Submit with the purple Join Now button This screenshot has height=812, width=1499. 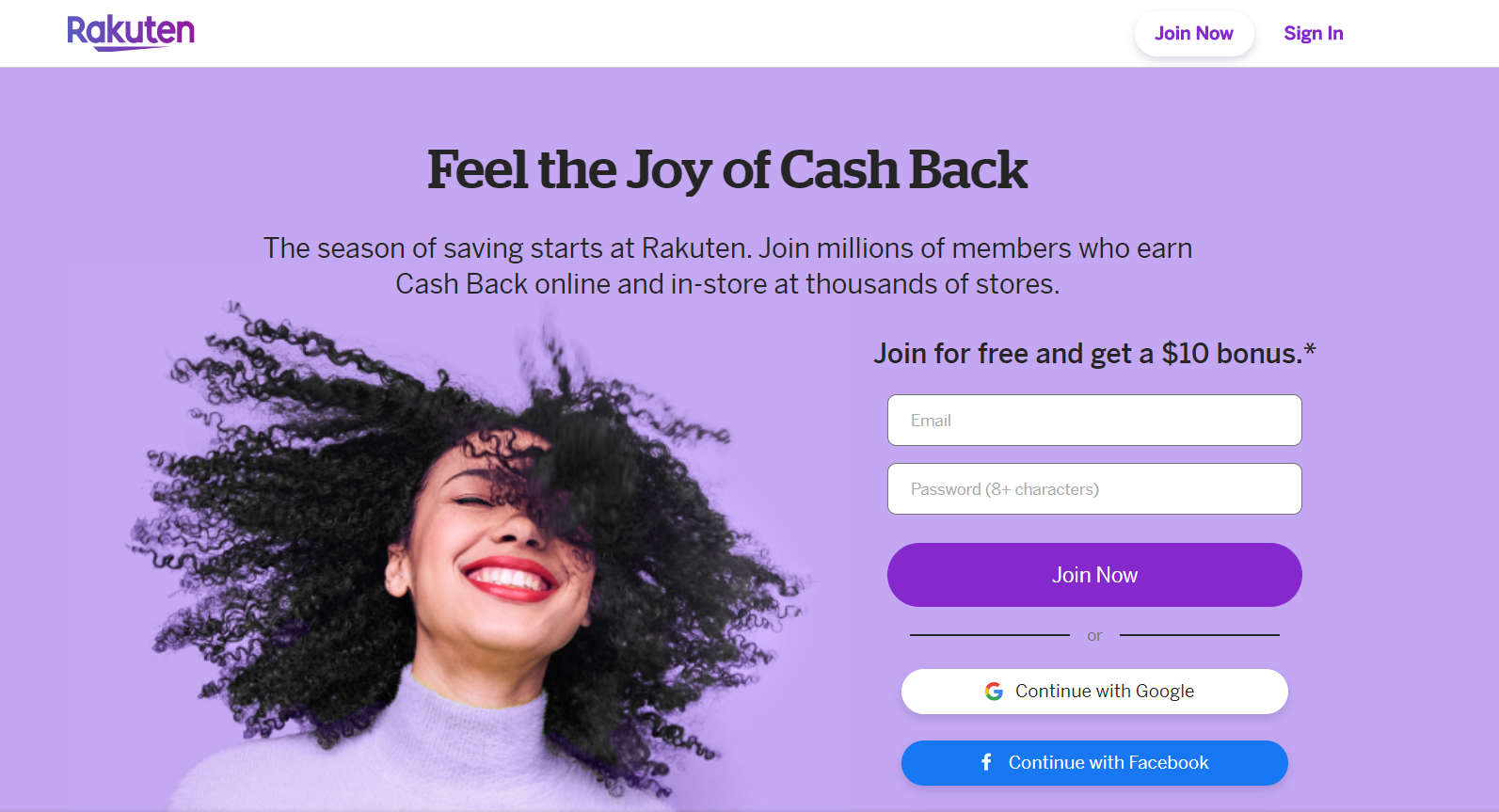tap(1094, 575)
